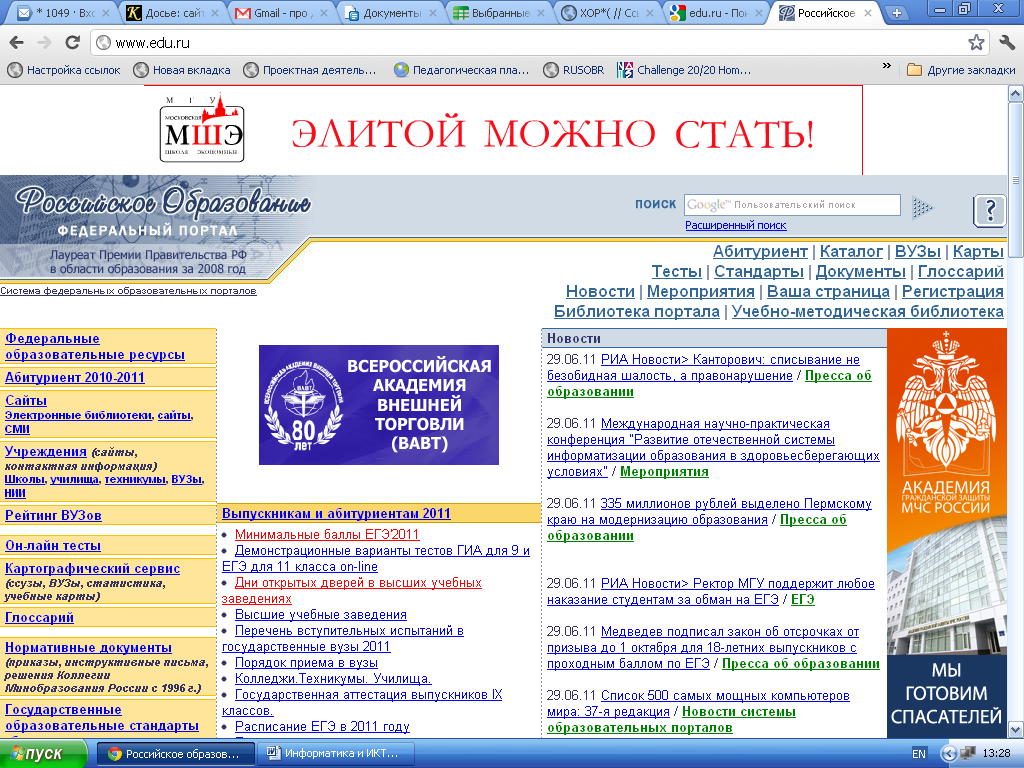Open the Карты navigation link
The height and width of the screenshot is (768, 1024).
[978, 251]
